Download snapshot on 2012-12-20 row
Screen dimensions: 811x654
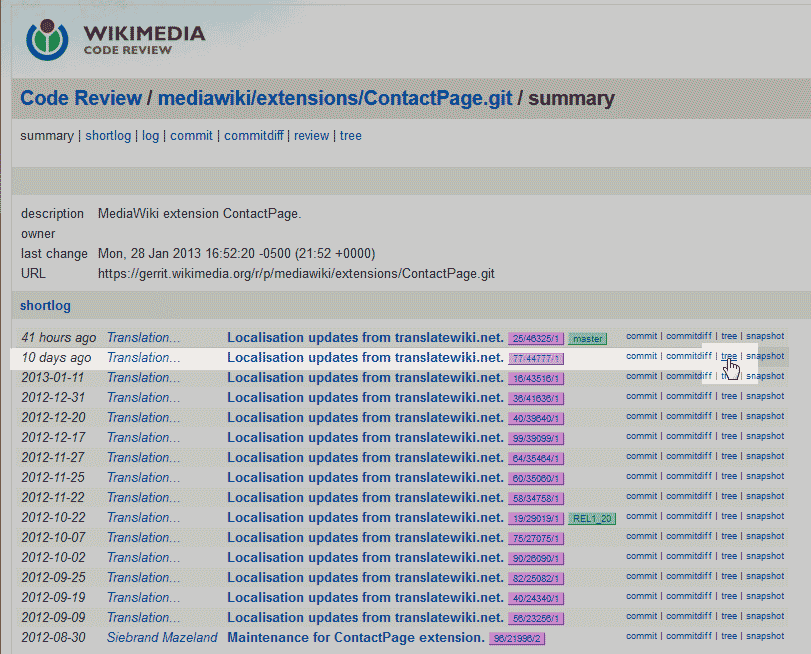(765, 416)
